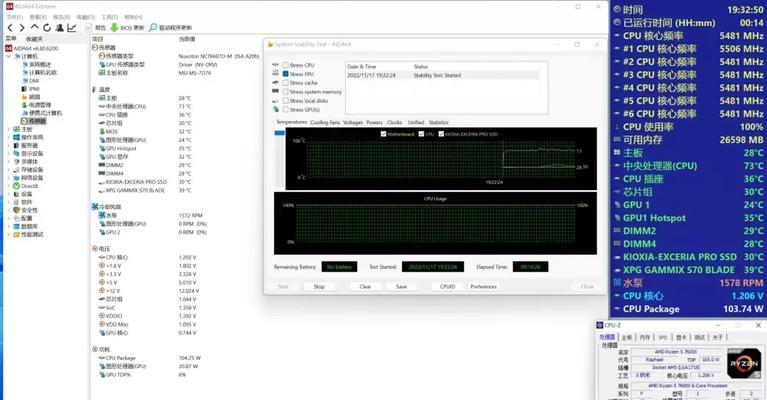This screenshot has width=767, height=400.
Task: Select the DirectX tree entry
Action: point(29,186)
